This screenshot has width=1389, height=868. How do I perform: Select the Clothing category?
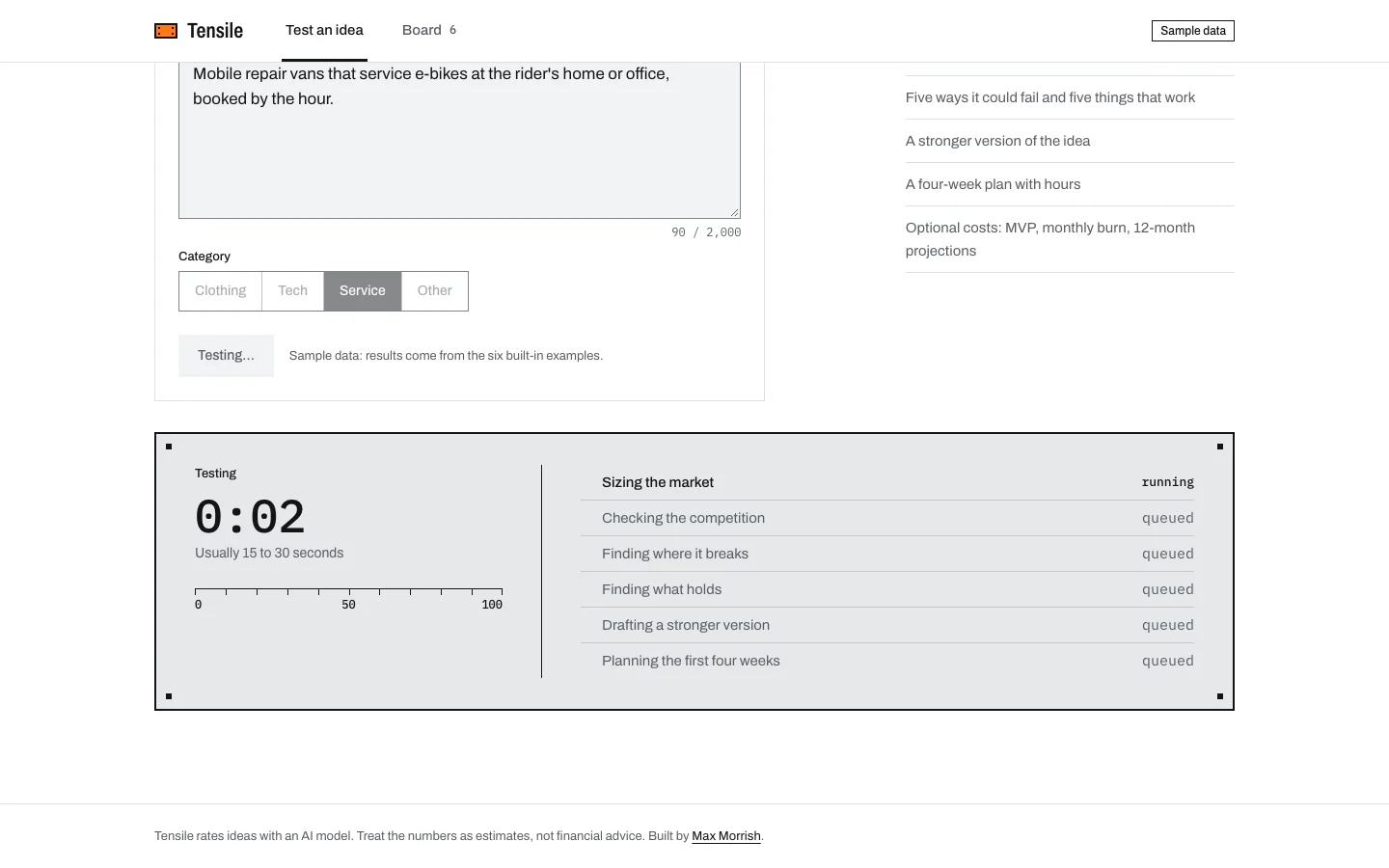pos(220,291)
